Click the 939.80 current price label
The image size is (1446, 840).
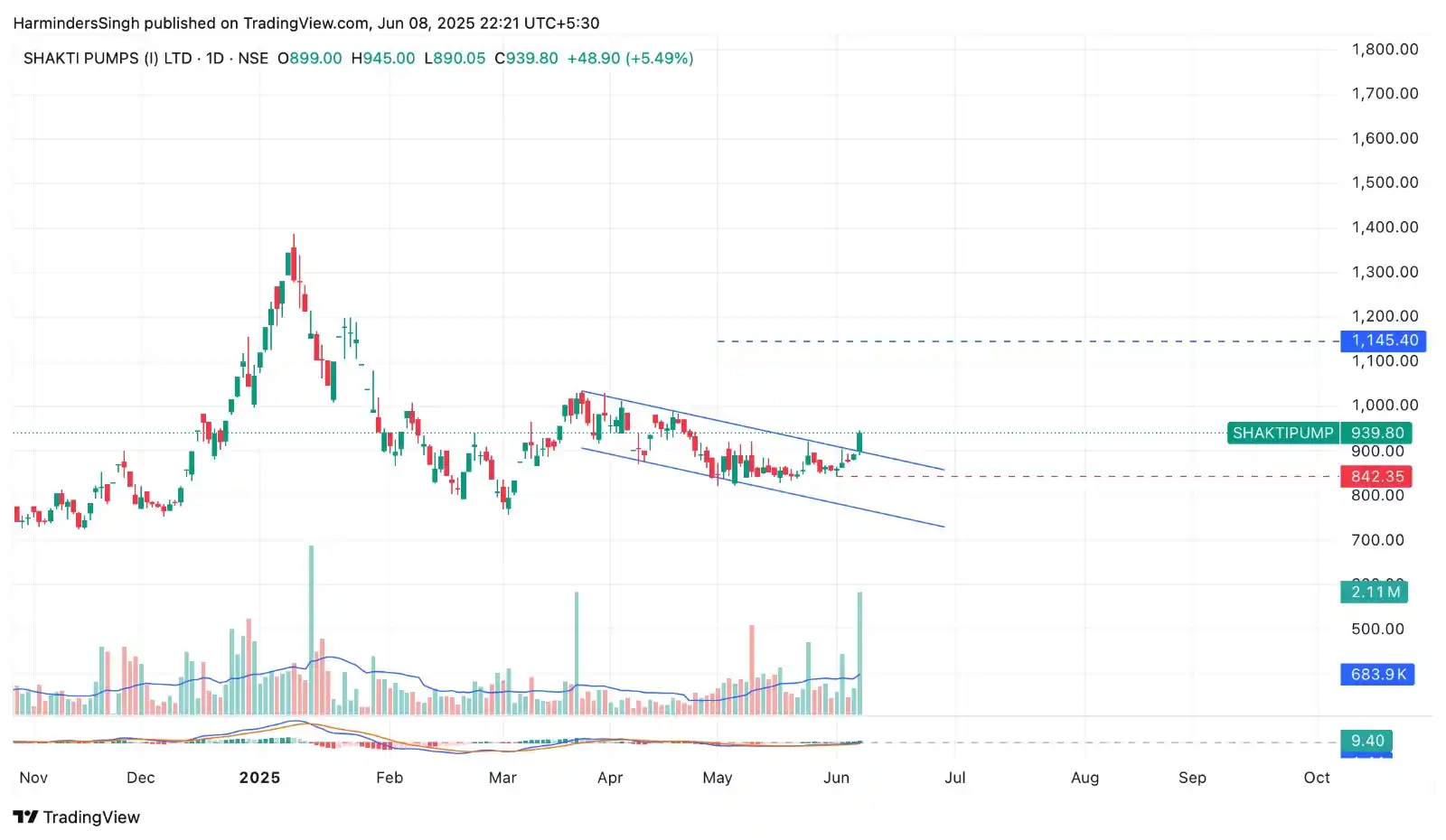pyautogui.click(x=1376, y=433)
